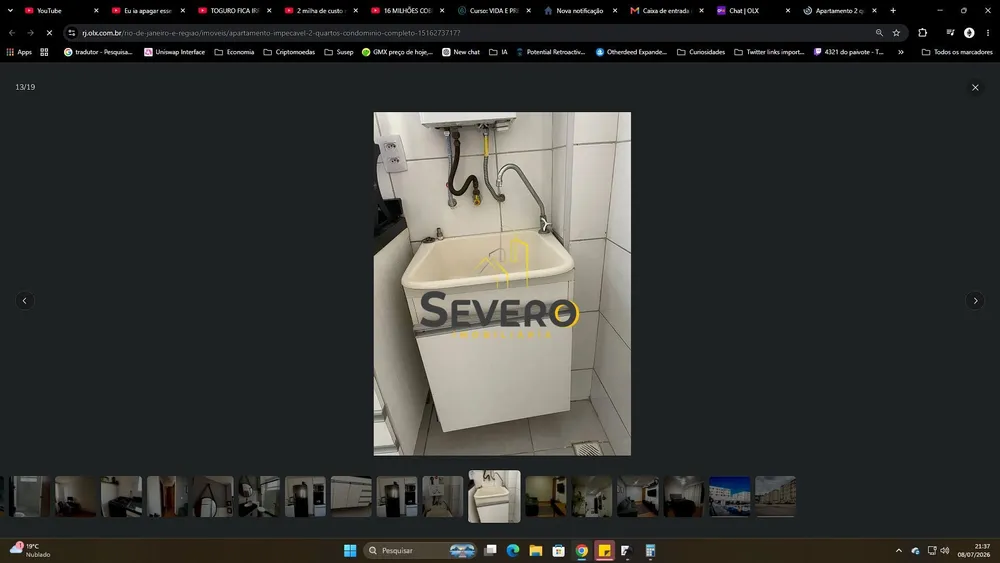The height and width of the screenshot is (563, 1000).
Task: Close the photo gallery viewer
Action: tap(974, 87)
